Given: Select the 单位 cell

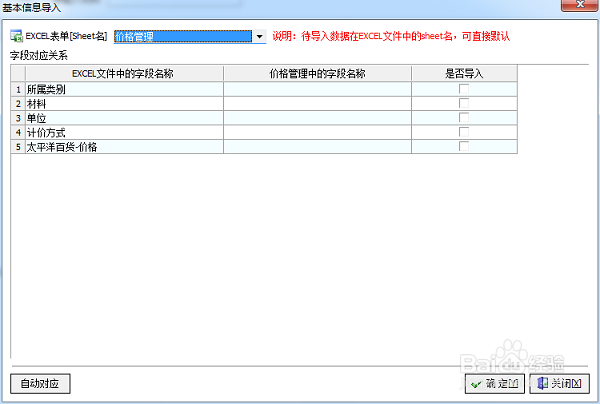Looking at the screenshot, I should pos(124,118).
